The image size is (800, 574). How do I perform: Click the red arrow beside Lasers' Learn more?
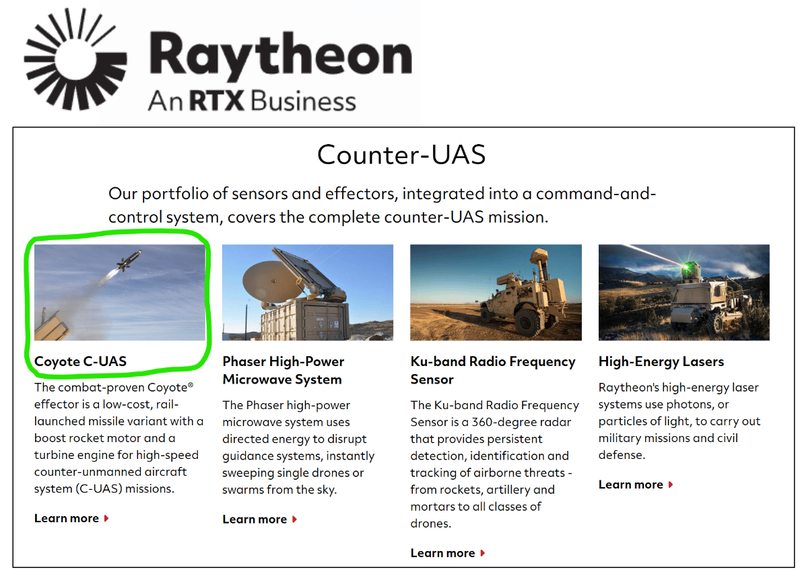(670, 485)
